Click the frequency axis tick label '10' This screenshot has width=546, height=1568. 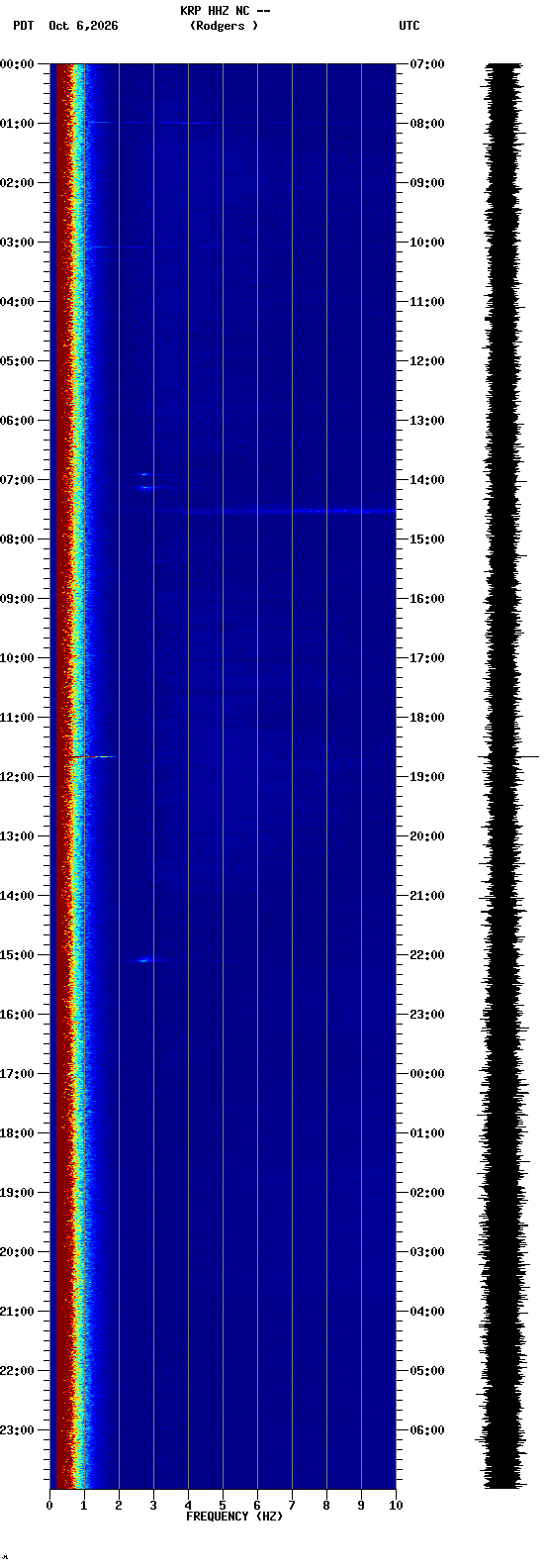pos(396,1506)
